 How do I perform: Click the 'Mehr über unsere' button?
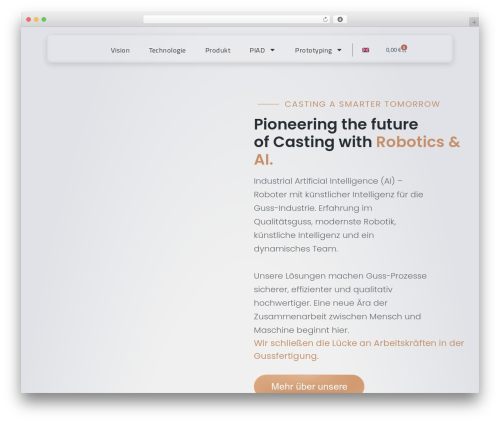(x=309, y=384)
